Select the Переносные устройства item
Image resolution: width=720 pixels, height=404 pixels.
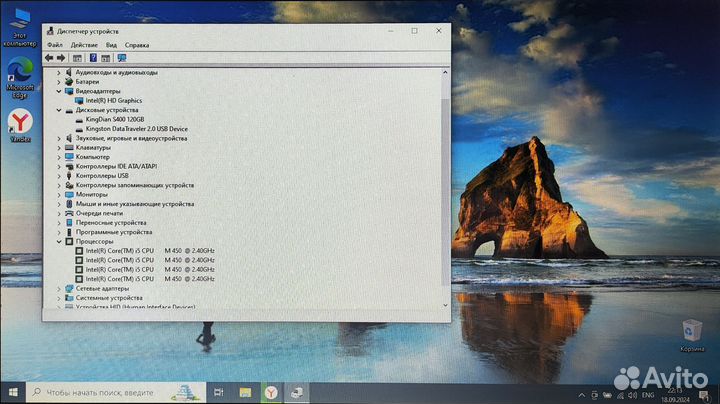pyautogui.click(x=111, y=223)
